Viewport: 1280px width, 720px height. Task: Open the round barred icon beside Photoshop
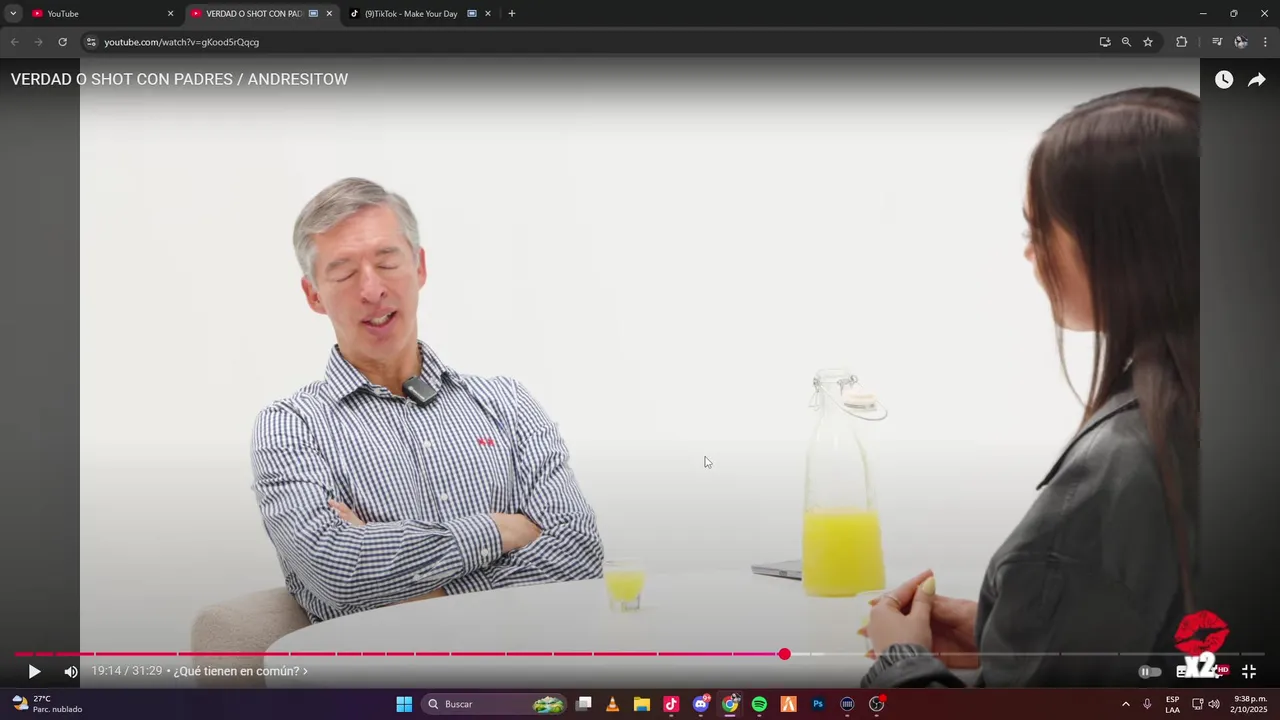pyautogui.click(x=847, y=704)
